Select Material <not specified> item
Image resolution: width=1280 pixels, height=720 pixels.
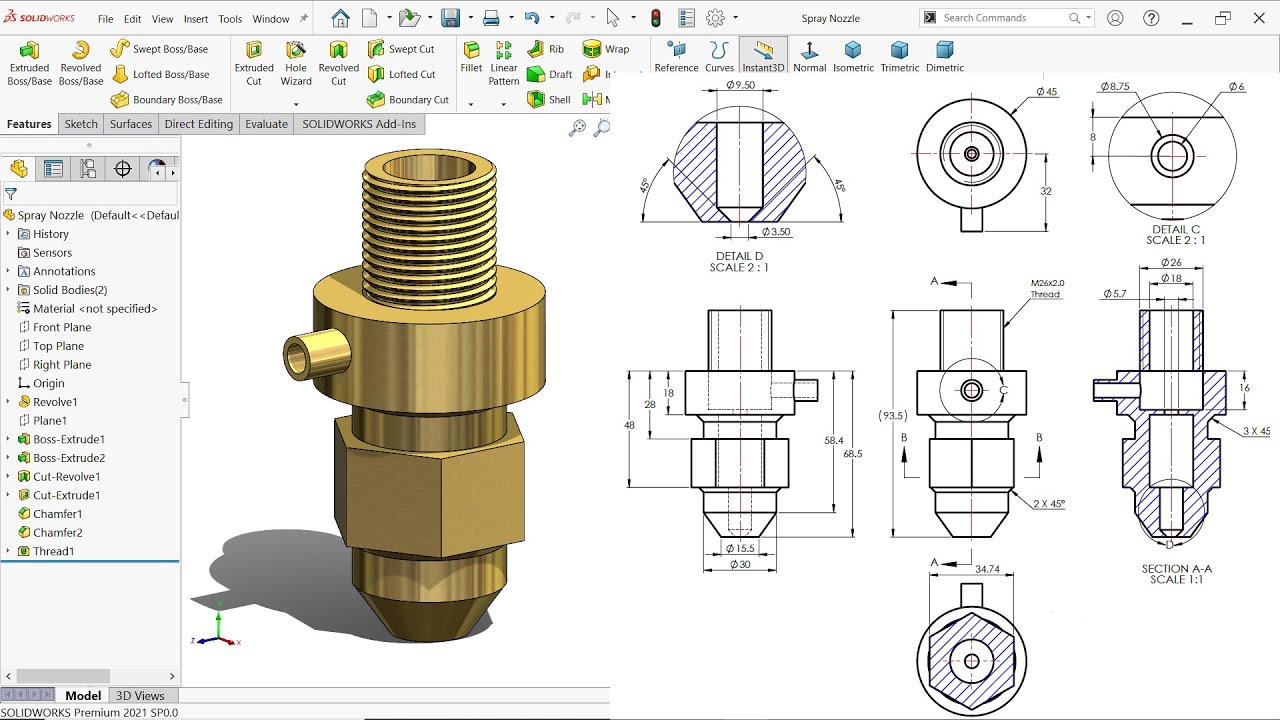(87, 309)
